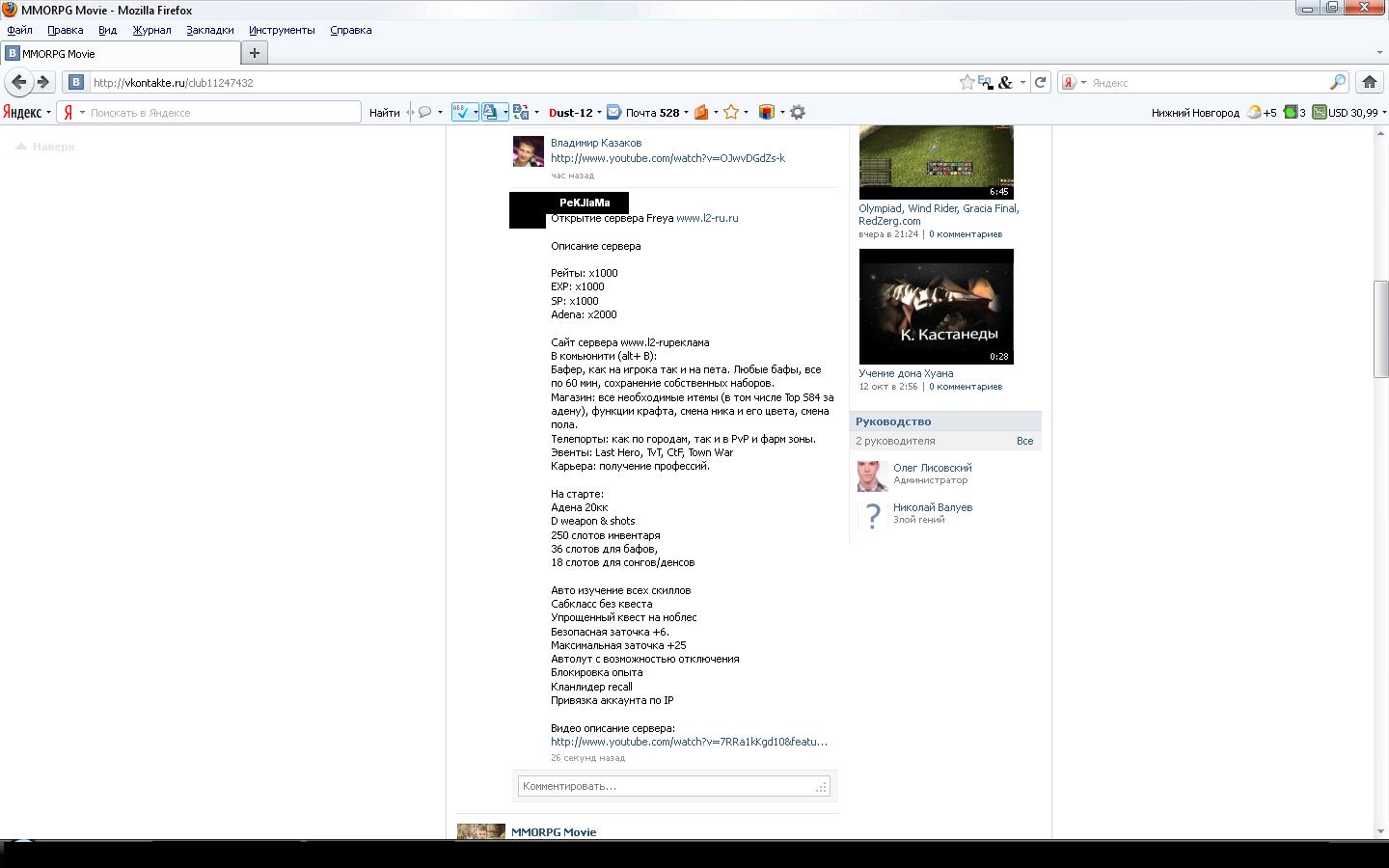1389x868 pixels.
Task: Click the weather icon showing +5
Action: pyautogui.click(x=1254, y=112)
